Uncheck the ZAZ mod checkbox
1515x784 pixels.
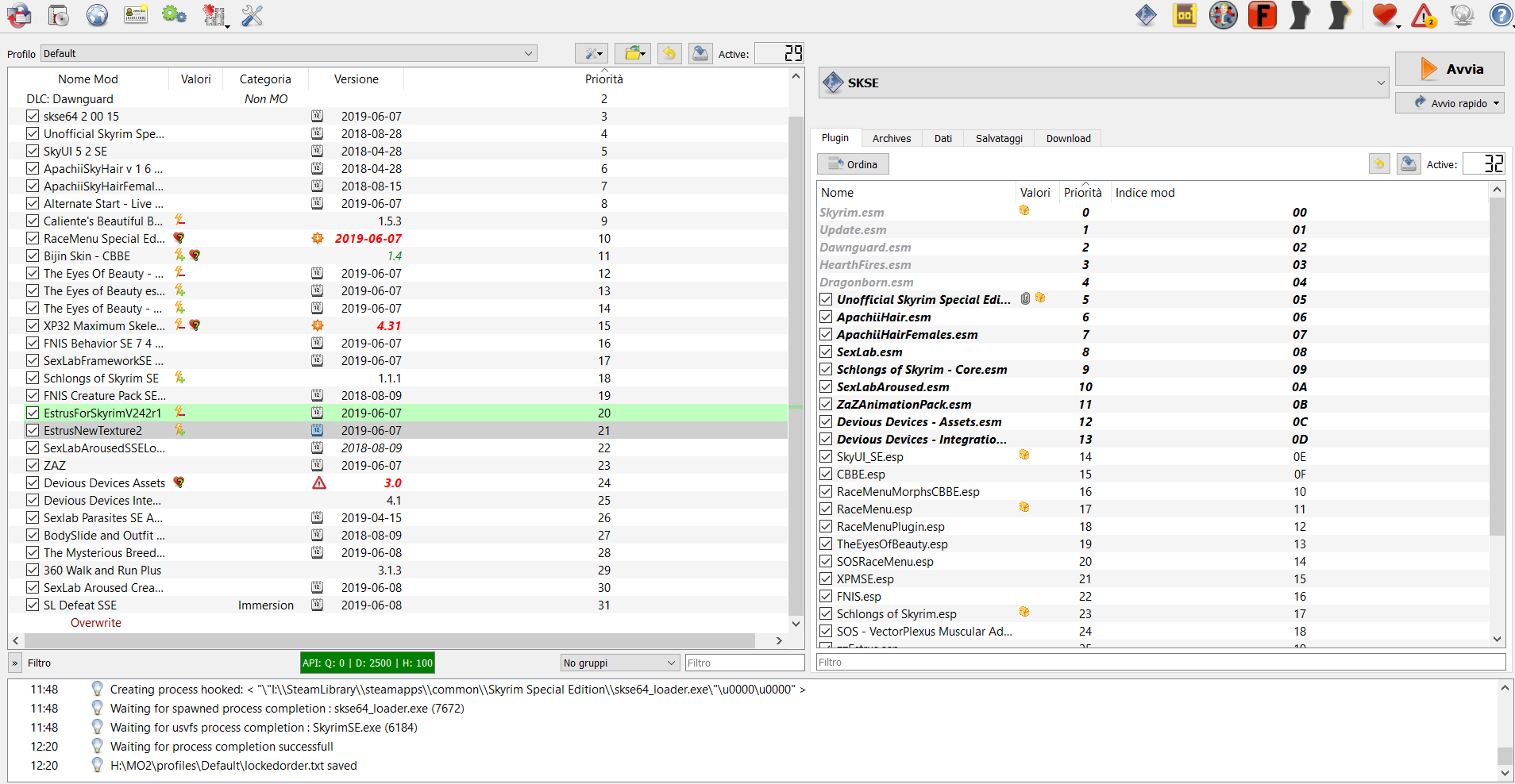pyautogui.click(x=33, y=465)
